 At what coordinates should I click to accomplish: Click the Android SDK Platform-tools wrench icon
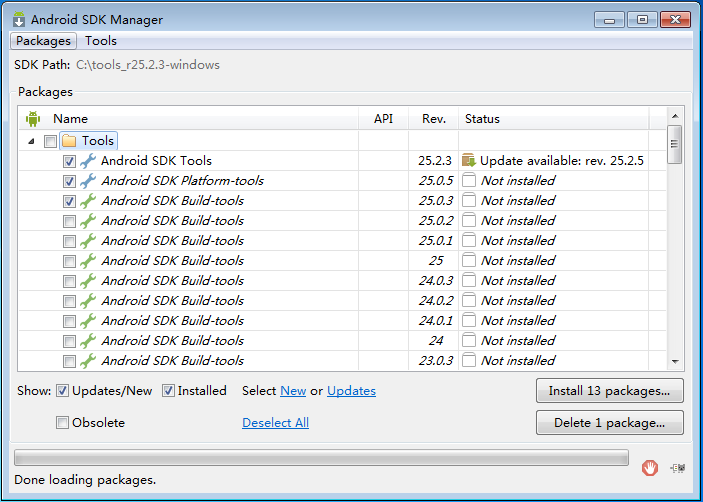point(88,181)
